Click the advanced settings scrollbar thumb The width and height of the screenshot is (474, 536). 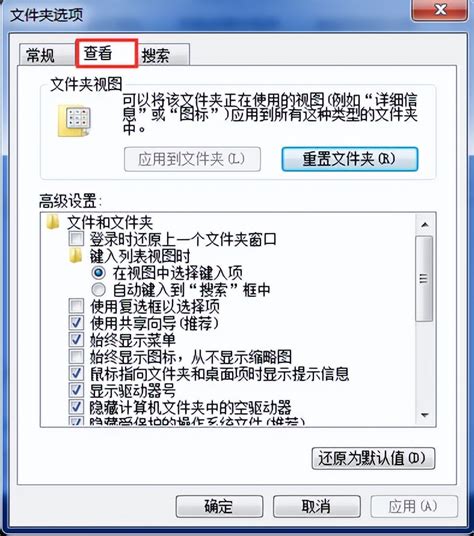point(424,279)
